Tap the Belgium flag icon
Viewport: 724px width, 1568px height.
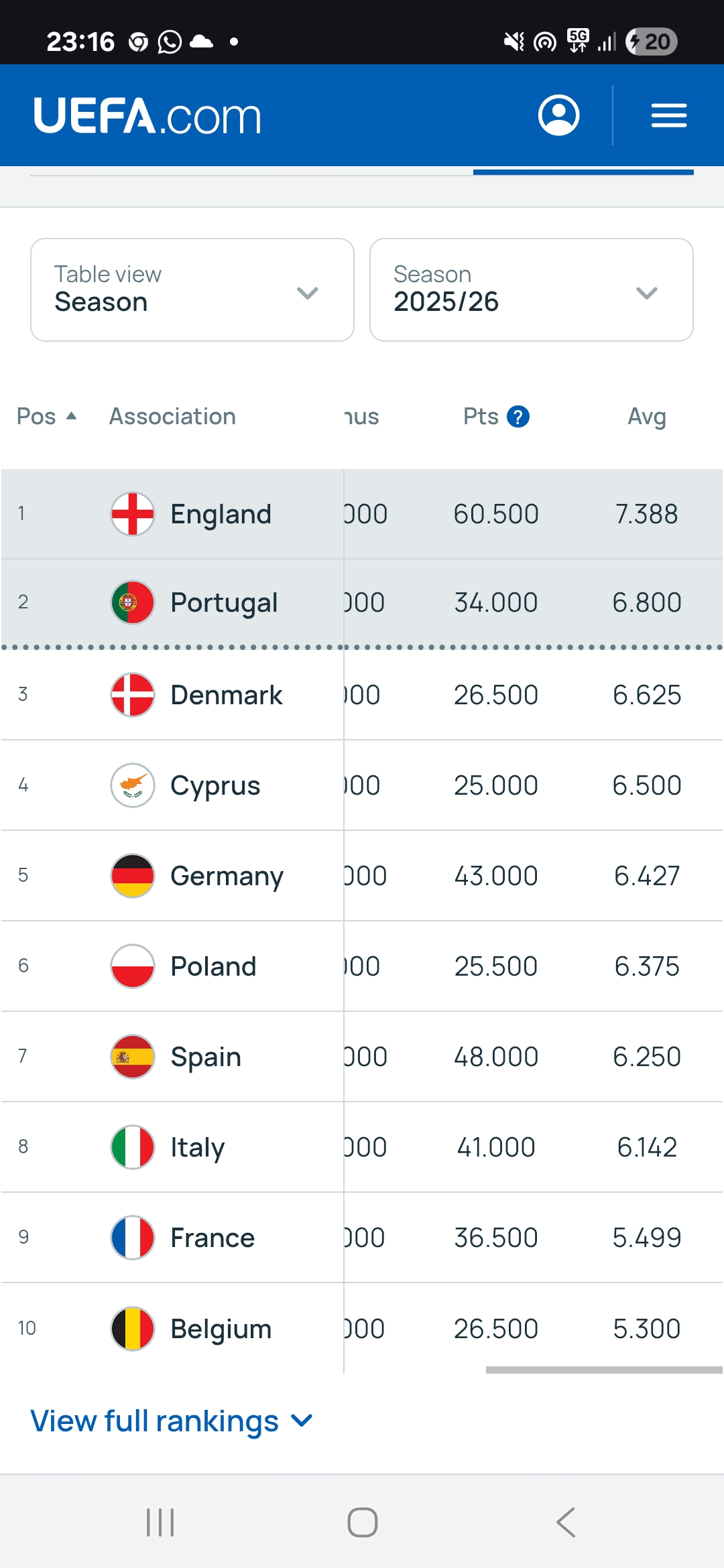click(x=133, y=1329)
